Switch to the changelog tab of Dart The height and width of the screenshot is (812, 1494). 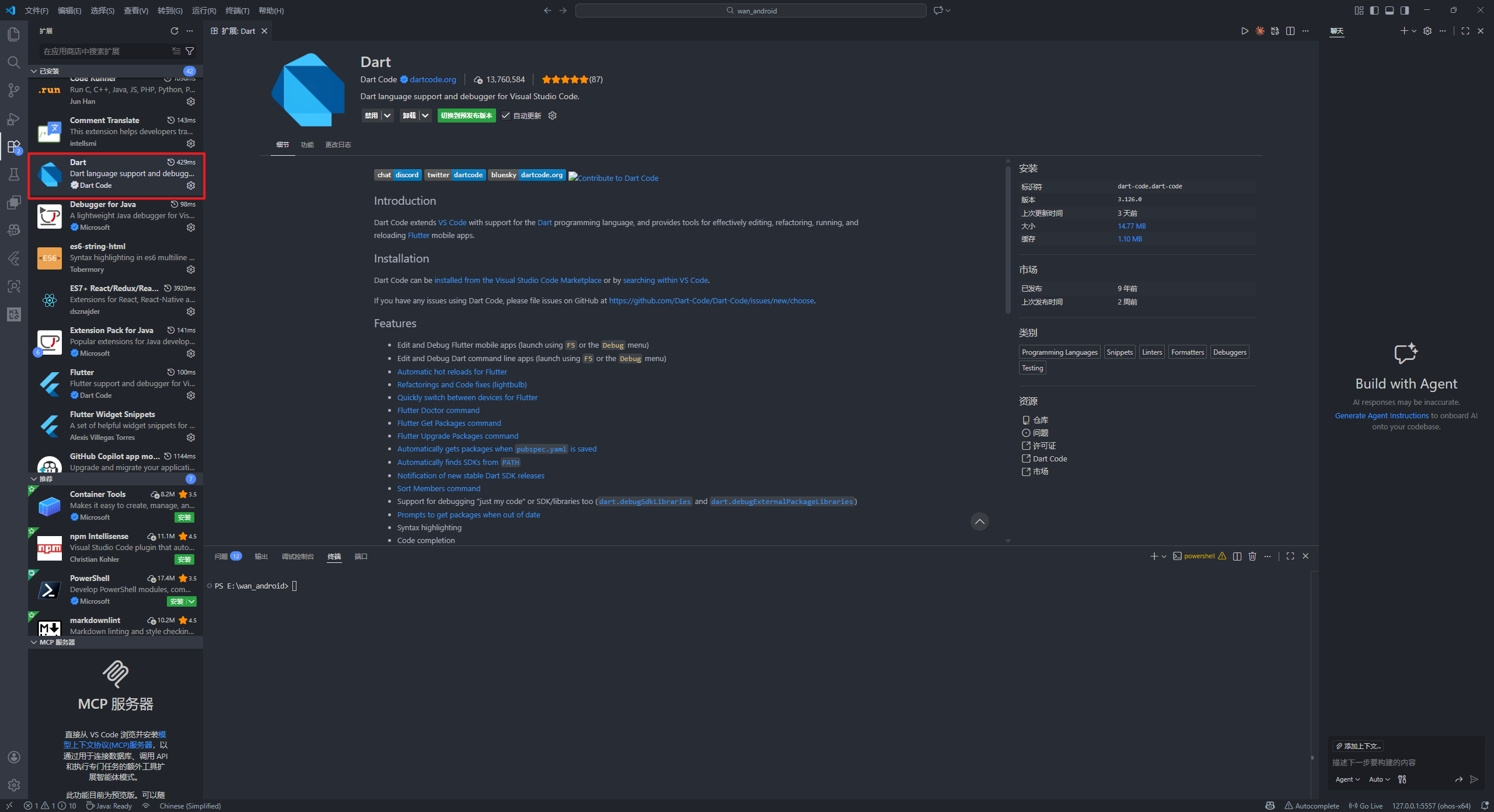[x=338, y=145]
